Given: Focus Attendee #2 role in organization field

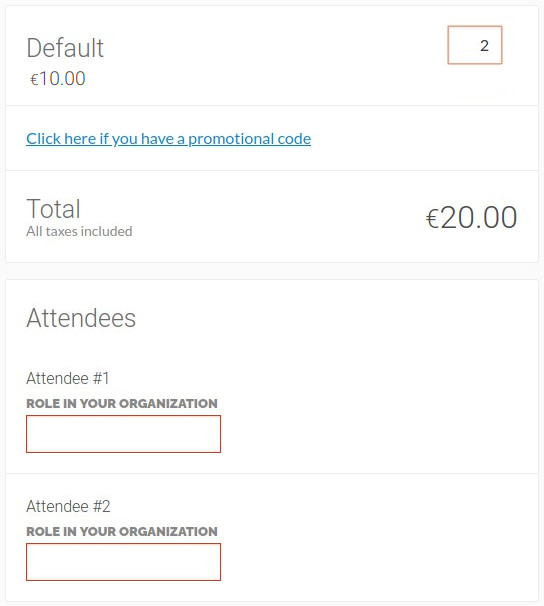Looking at the screenshot, I should pyautogui.click(x=123, y=562).
